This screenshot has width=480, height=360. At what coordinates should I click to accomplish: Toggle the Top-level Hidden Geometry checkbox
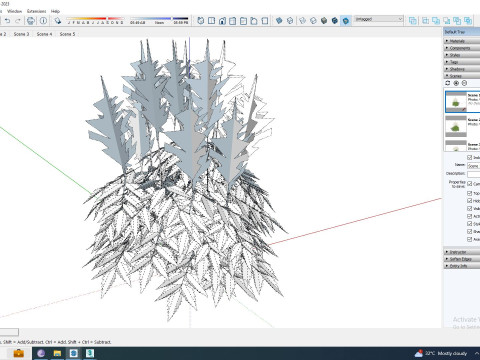point(469,193)
